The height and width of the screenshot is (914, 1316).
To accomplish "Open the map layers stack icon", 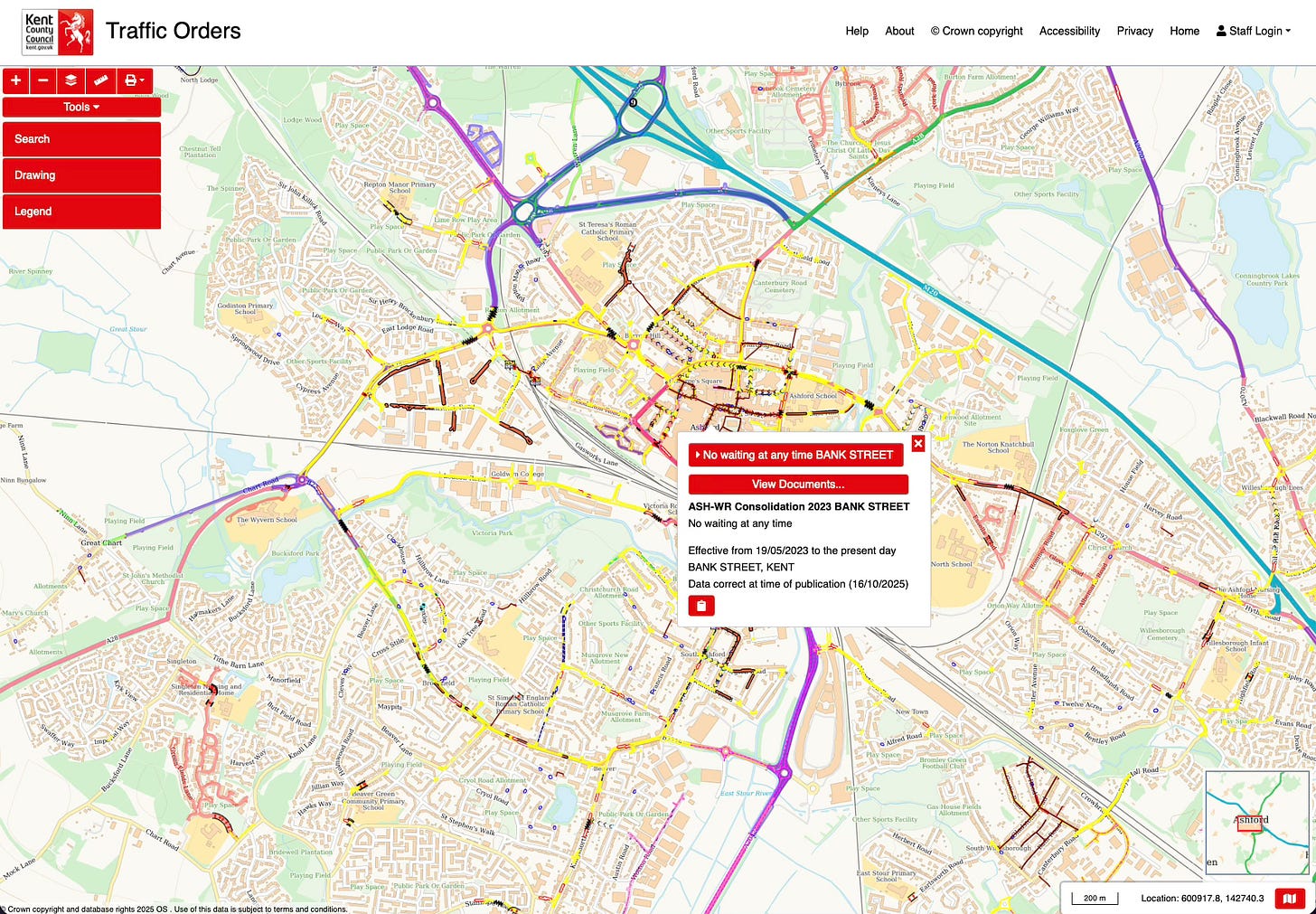I will click(70, 80).
